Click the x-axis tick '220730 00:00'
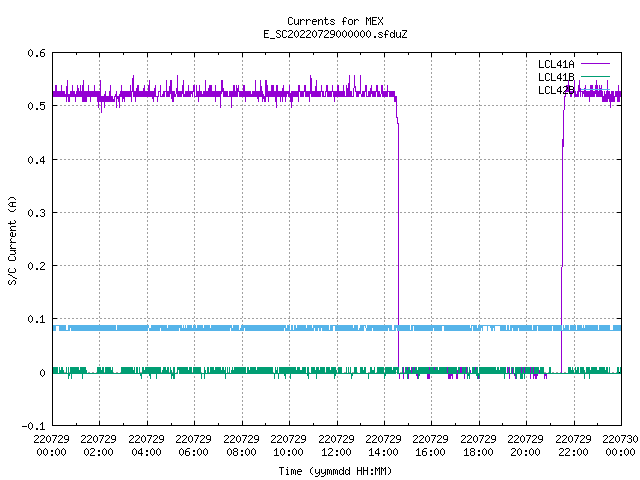This screenshot has width=640, height=480. [x=620, y=445]
